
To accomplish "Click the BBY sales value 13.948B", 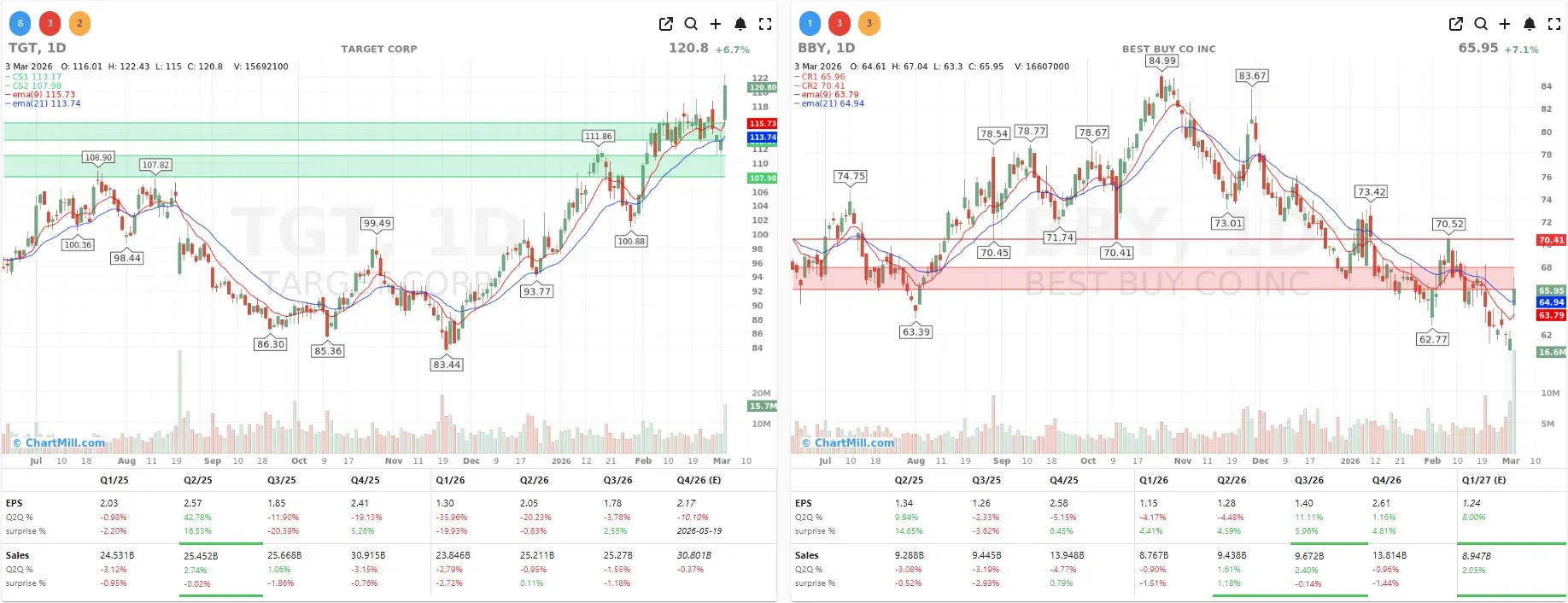I will [1067, 555].
